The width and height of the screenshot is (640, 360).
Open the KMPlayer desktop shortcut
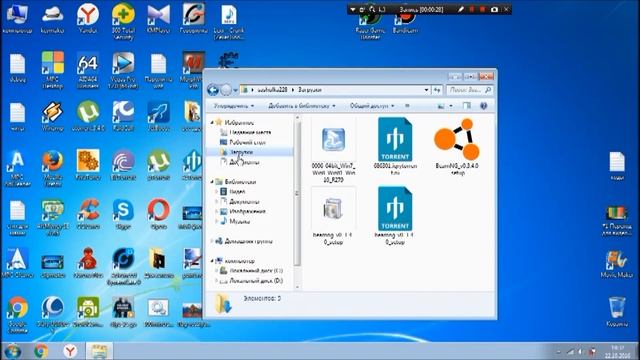158,18
